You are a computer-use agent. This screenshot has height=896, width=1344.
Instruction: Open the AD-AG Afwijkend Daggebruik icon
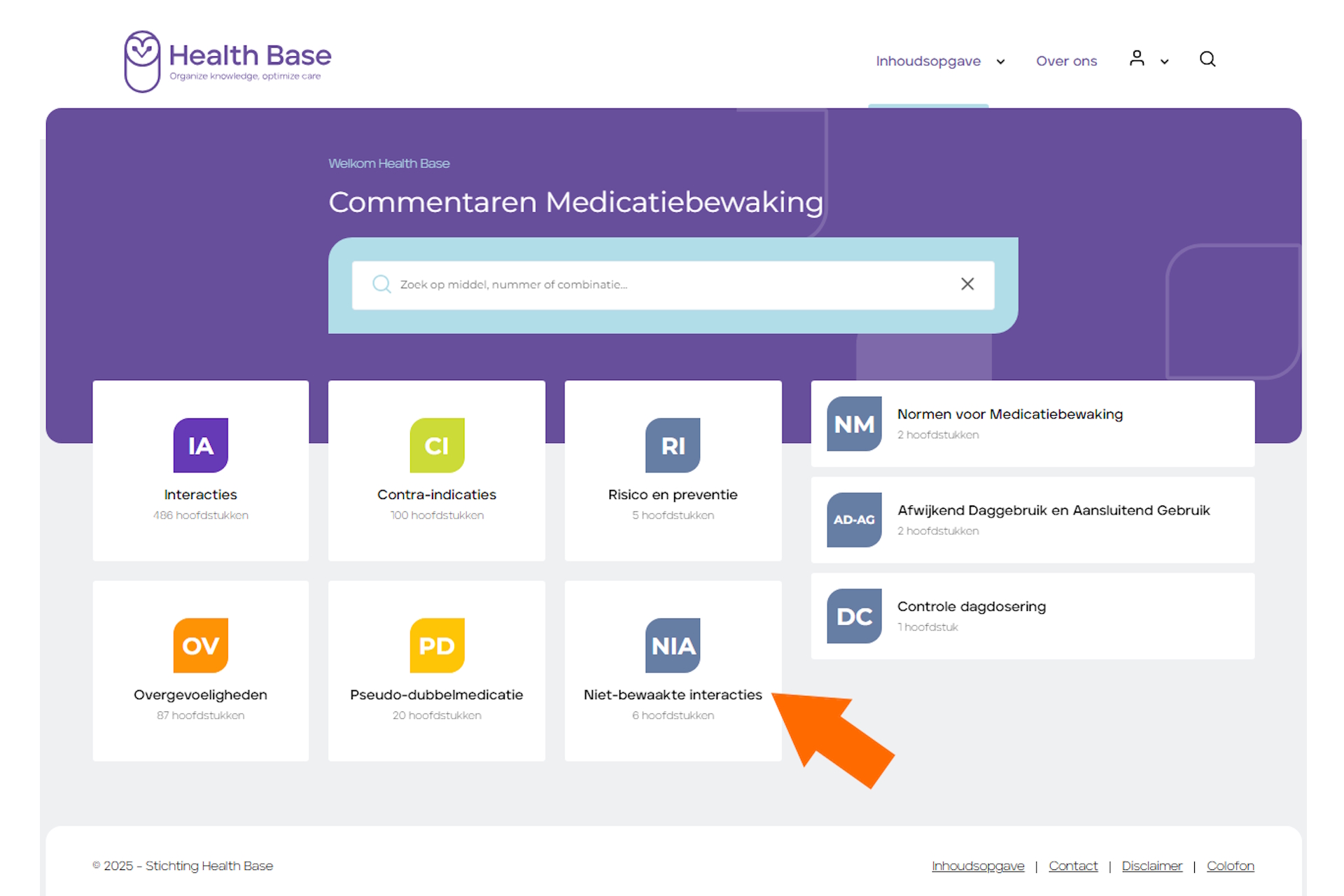point(854,520)
